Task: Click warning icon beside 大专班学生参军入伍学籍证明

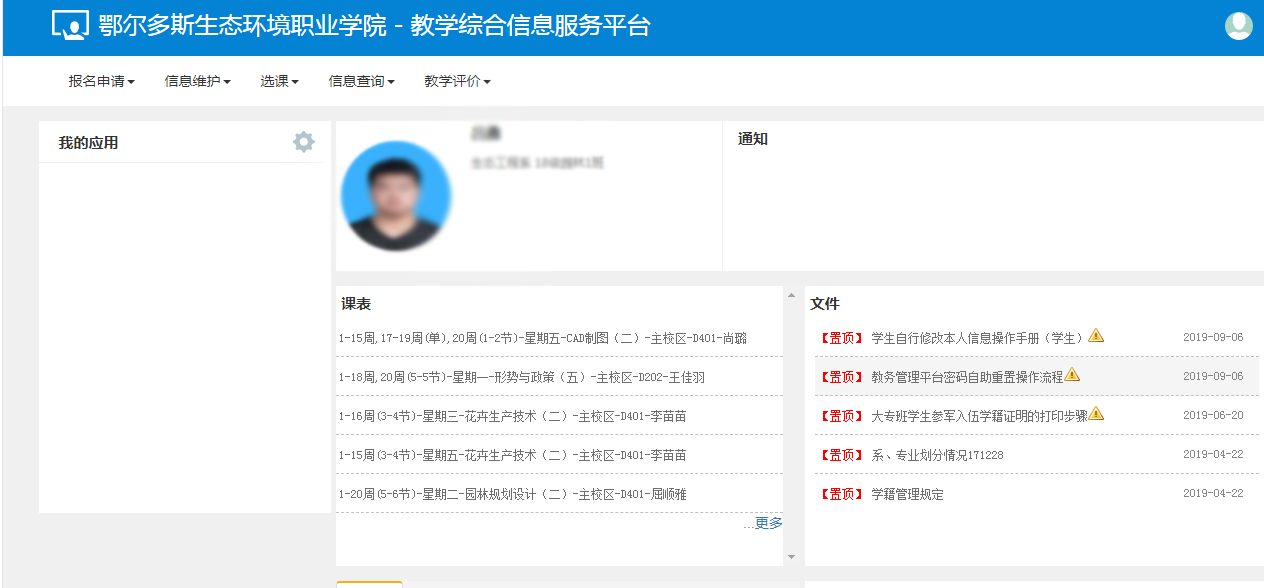Action: (1096, 414)
